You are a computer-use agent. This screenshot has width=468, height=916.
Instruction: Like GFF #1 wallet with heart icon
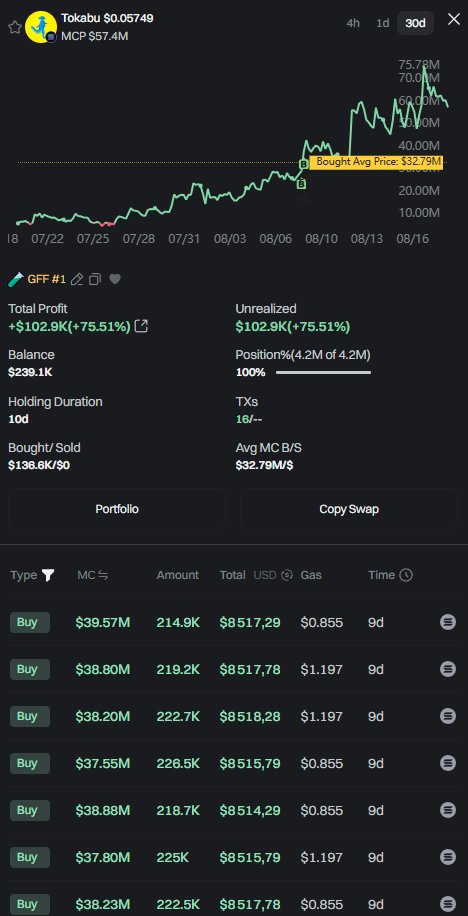[x=115, y=279]
